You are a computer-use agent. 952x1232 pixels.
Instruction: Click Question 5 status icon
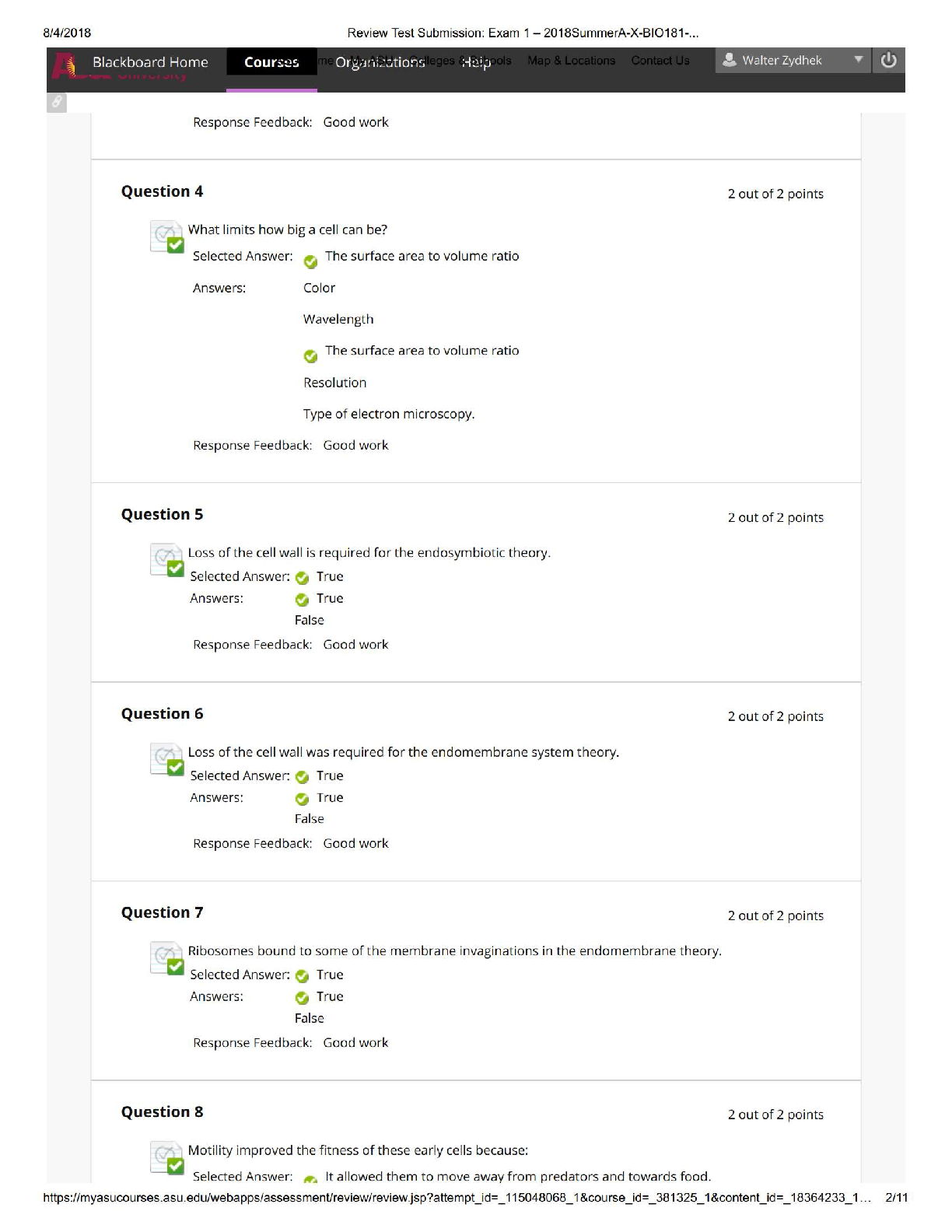click(x=166, y=560)
